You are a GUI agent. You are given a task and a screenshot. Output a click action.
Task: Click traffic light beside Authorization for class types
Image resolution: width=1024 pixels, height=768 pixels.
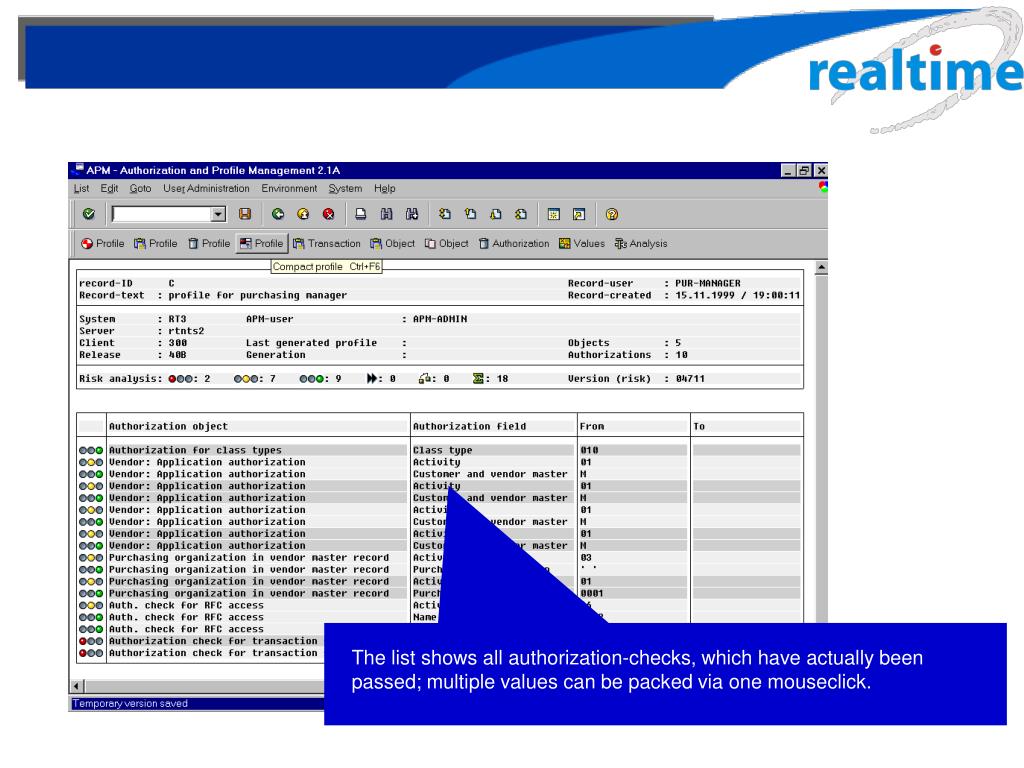point(91,451)
